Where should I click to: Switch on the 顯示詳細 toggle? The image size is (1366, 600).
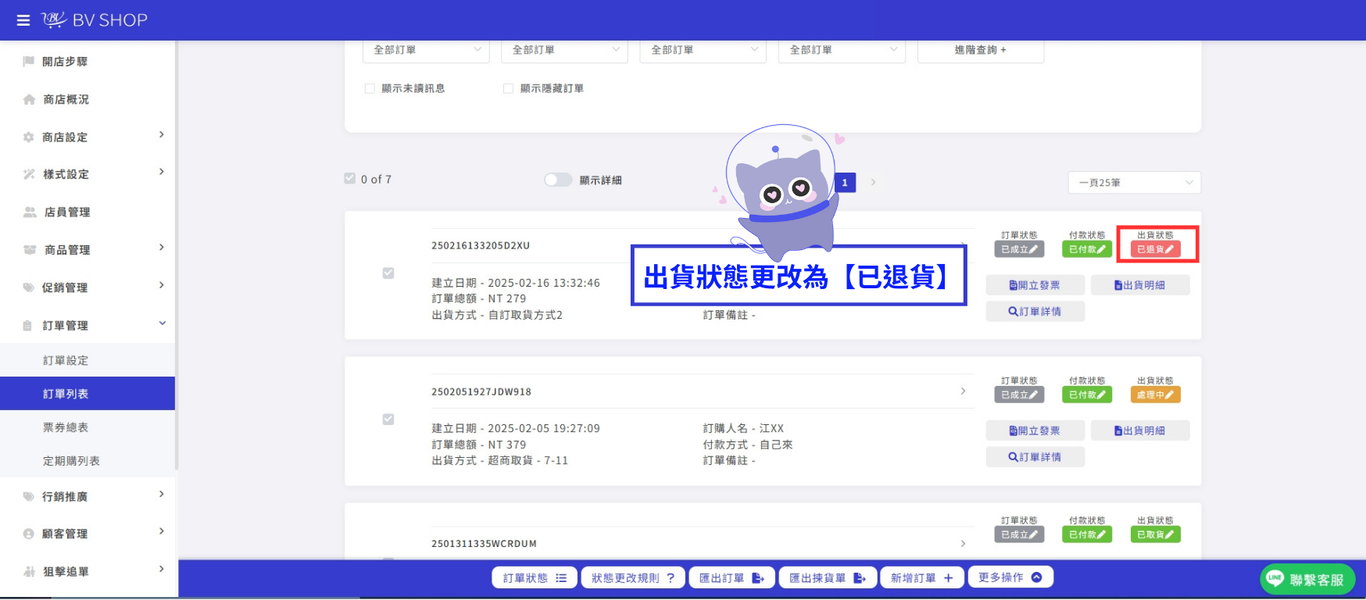[x=558, y=180]
